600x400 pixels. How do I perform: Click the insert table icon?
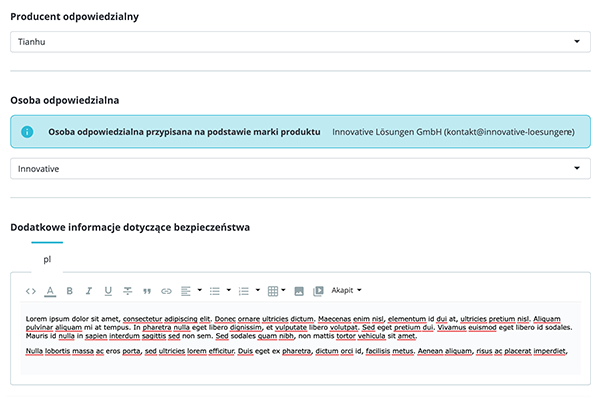pyautogui.click(x=273, y=291)
